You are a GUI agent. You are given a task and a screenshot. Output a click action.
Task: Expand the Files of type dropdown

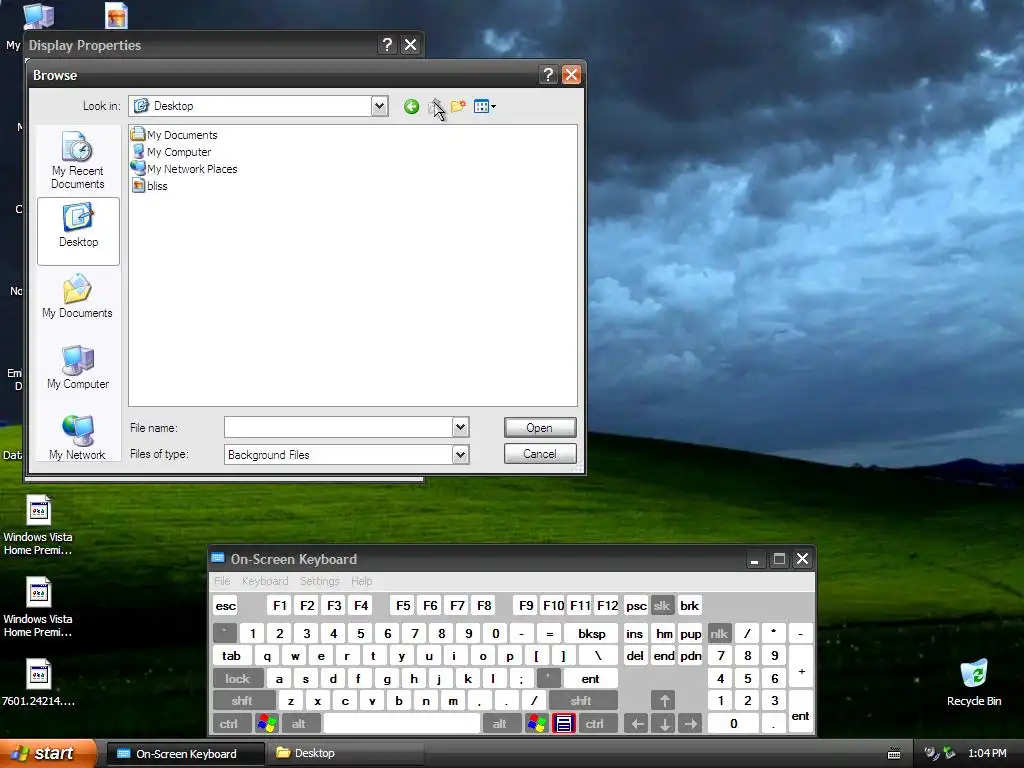point(460,455)
